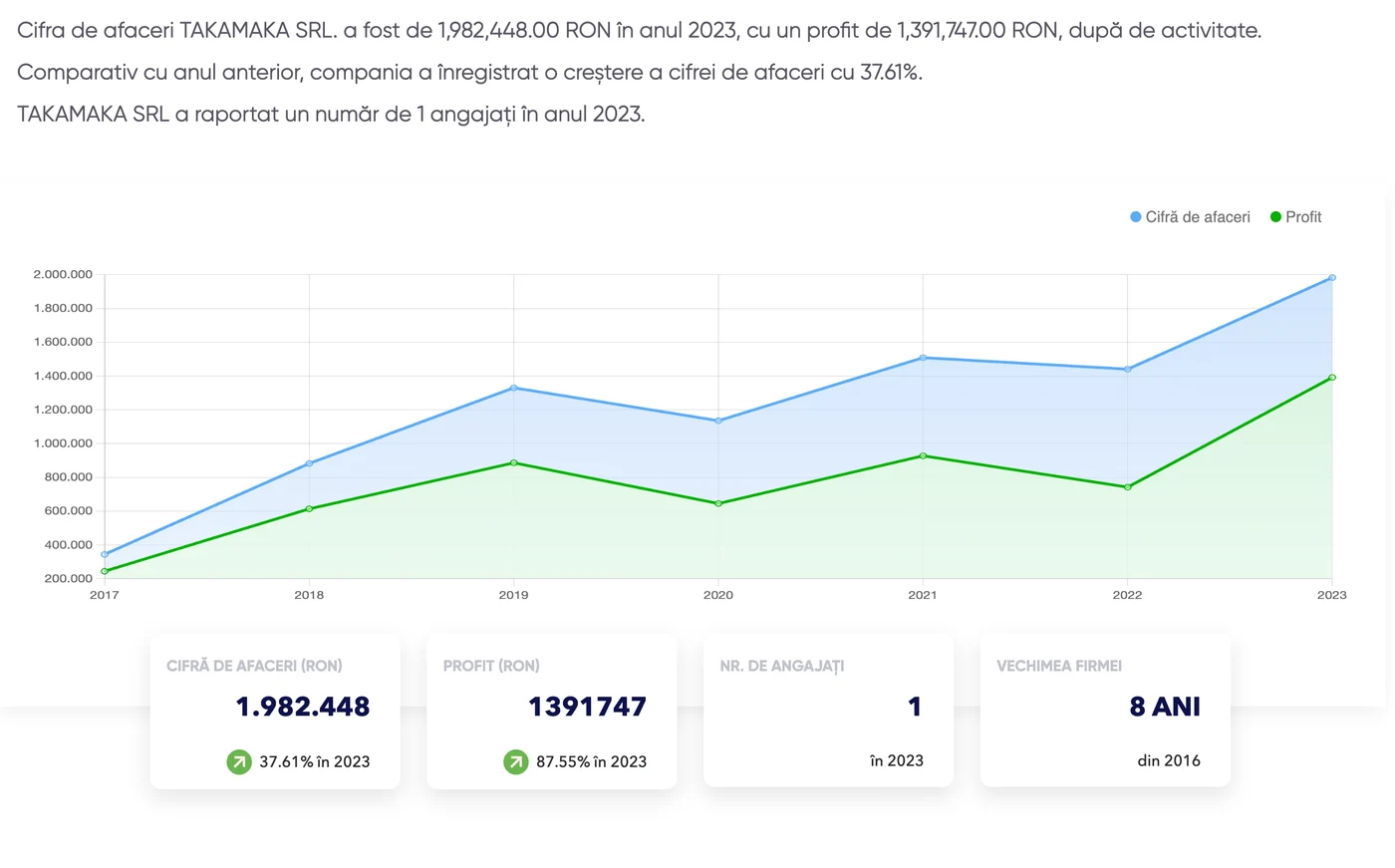Select the 2018 profit data point

309,509
